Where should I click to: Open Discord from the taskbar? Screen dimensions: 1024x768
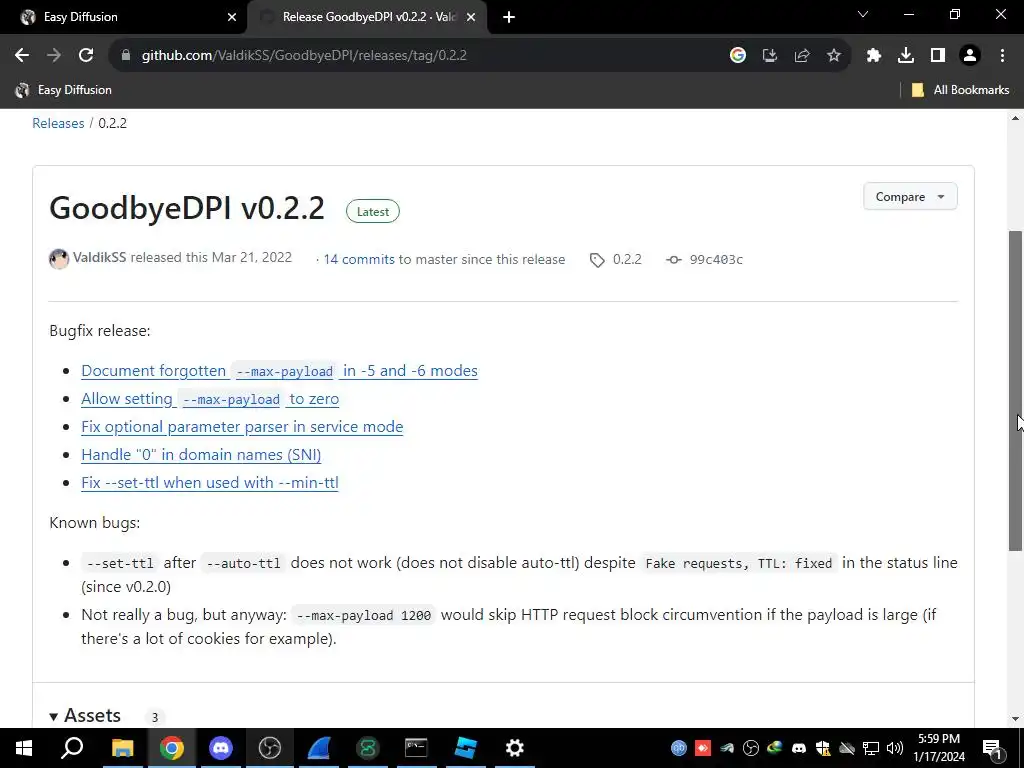[x=221, y=748]
